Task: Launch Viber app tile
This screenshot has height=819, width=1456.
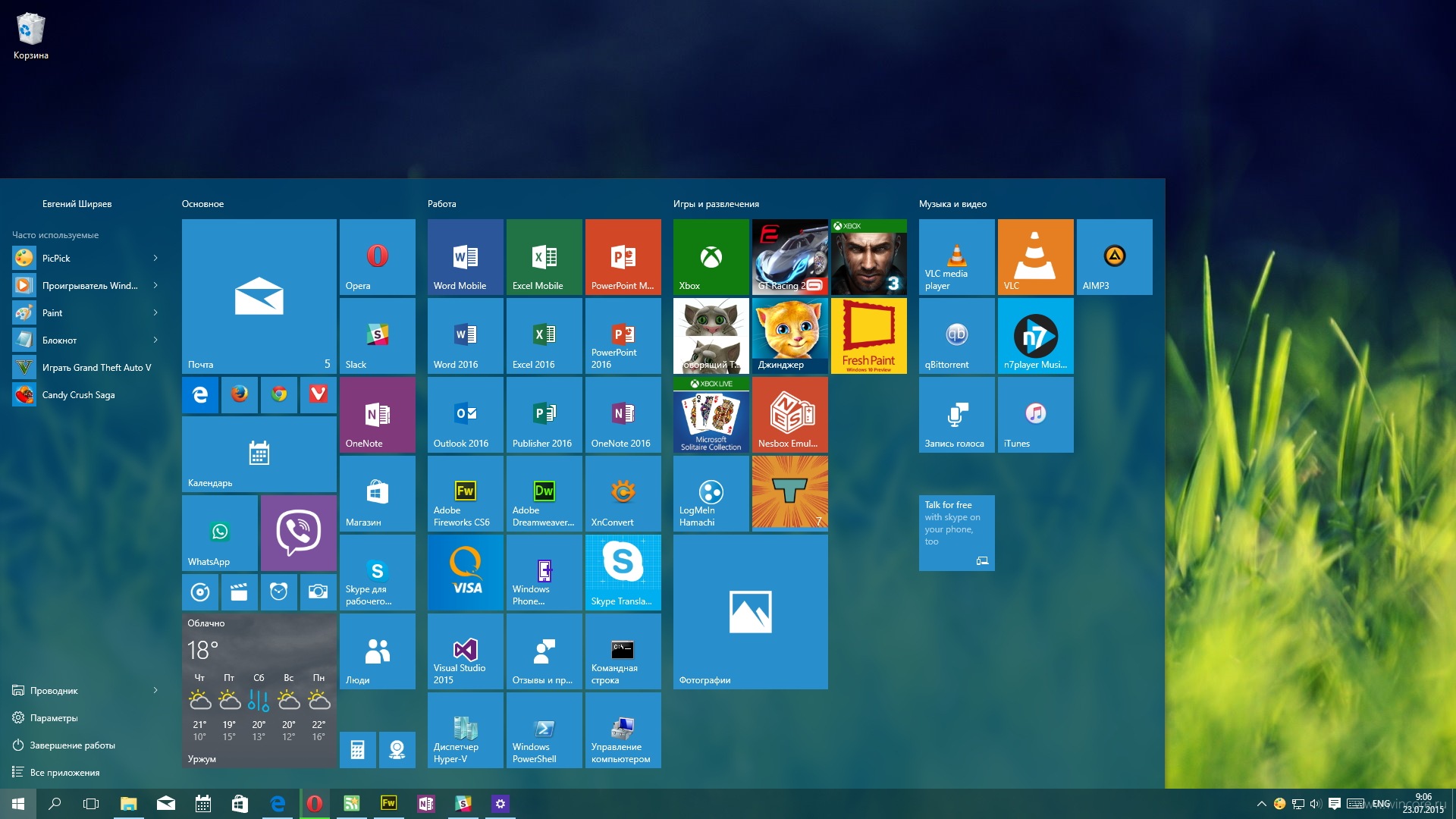Action: point(297,533)
